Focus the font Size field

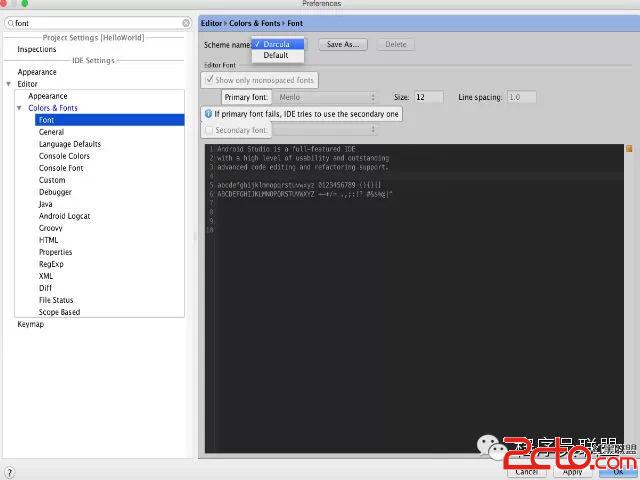coord(429,97)
